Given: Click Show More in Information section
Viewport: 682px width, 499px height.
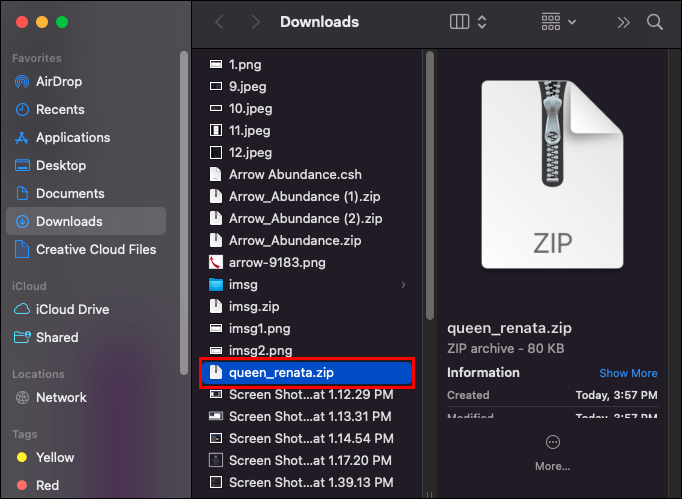Looking at the screenshot, I should point(628,373).
